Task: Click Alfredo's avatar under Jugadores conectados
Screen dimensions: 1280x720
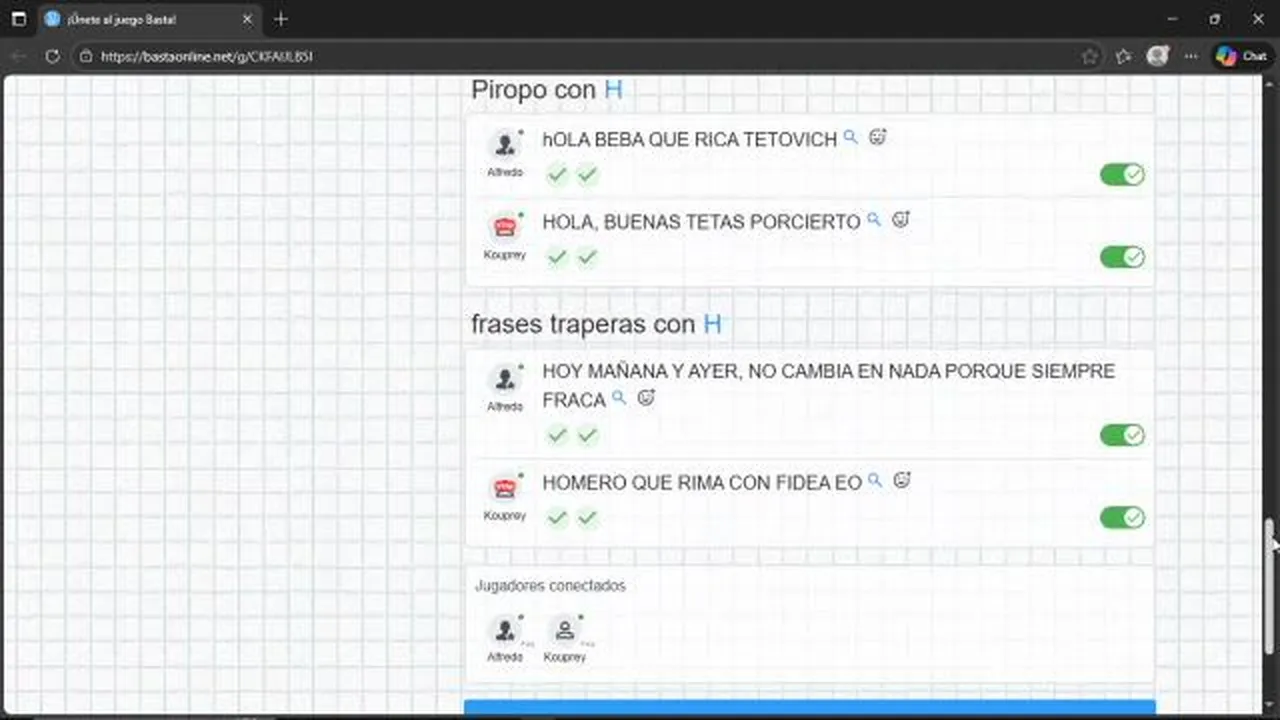Action: (x=505, y=631)
